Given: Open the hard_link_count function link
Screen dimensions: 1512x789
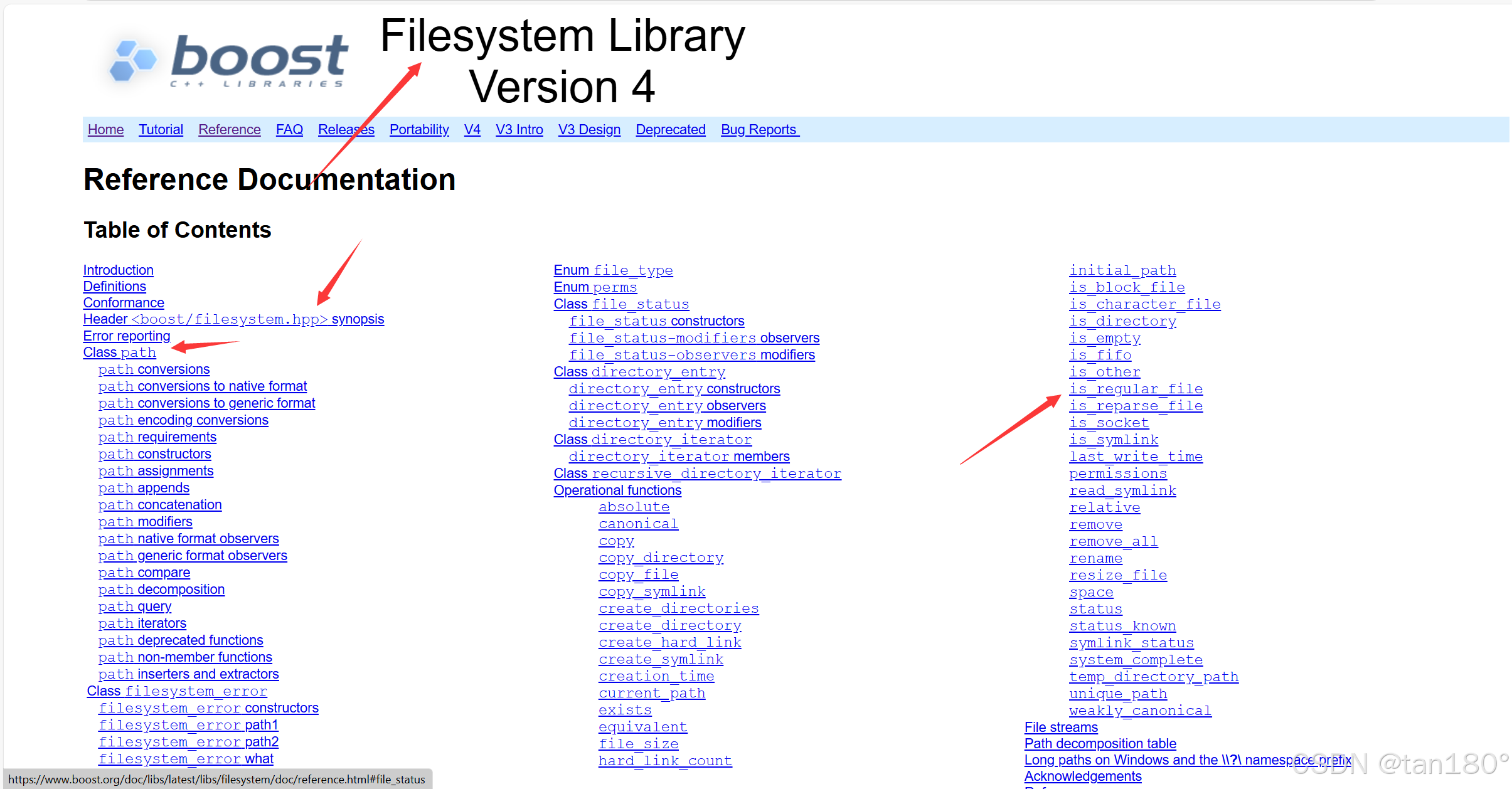Looking at the screenshot, I should coord(666,761).
